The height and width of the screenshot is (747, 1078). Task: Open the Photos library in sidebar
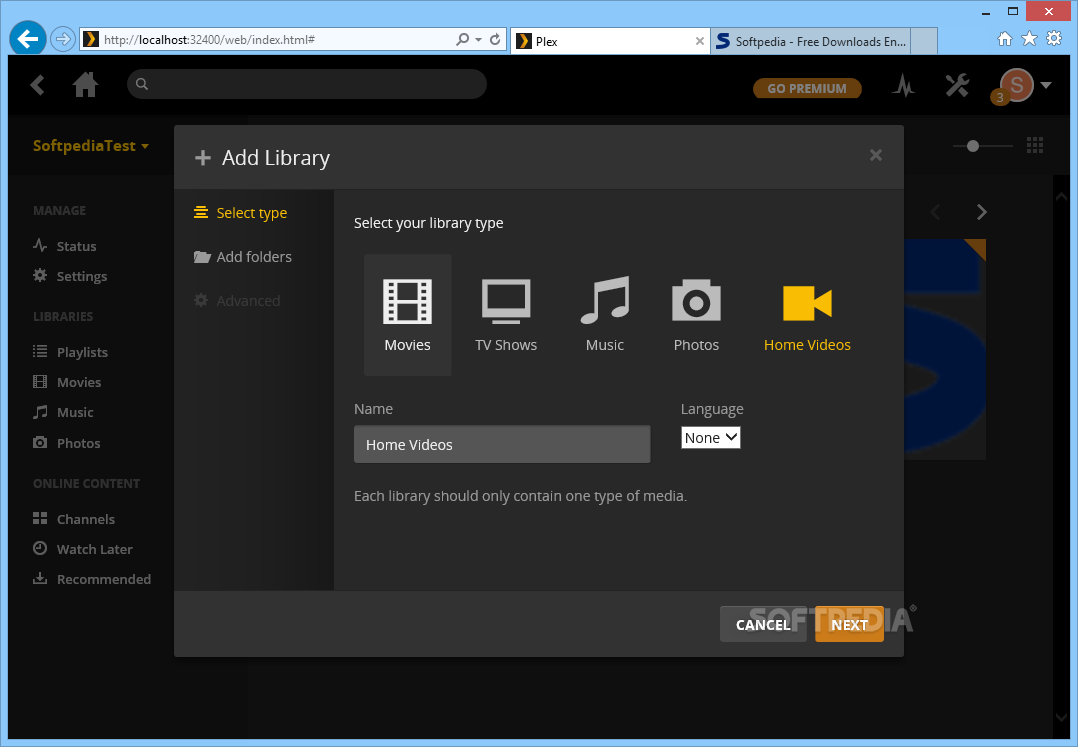point(67,443)
